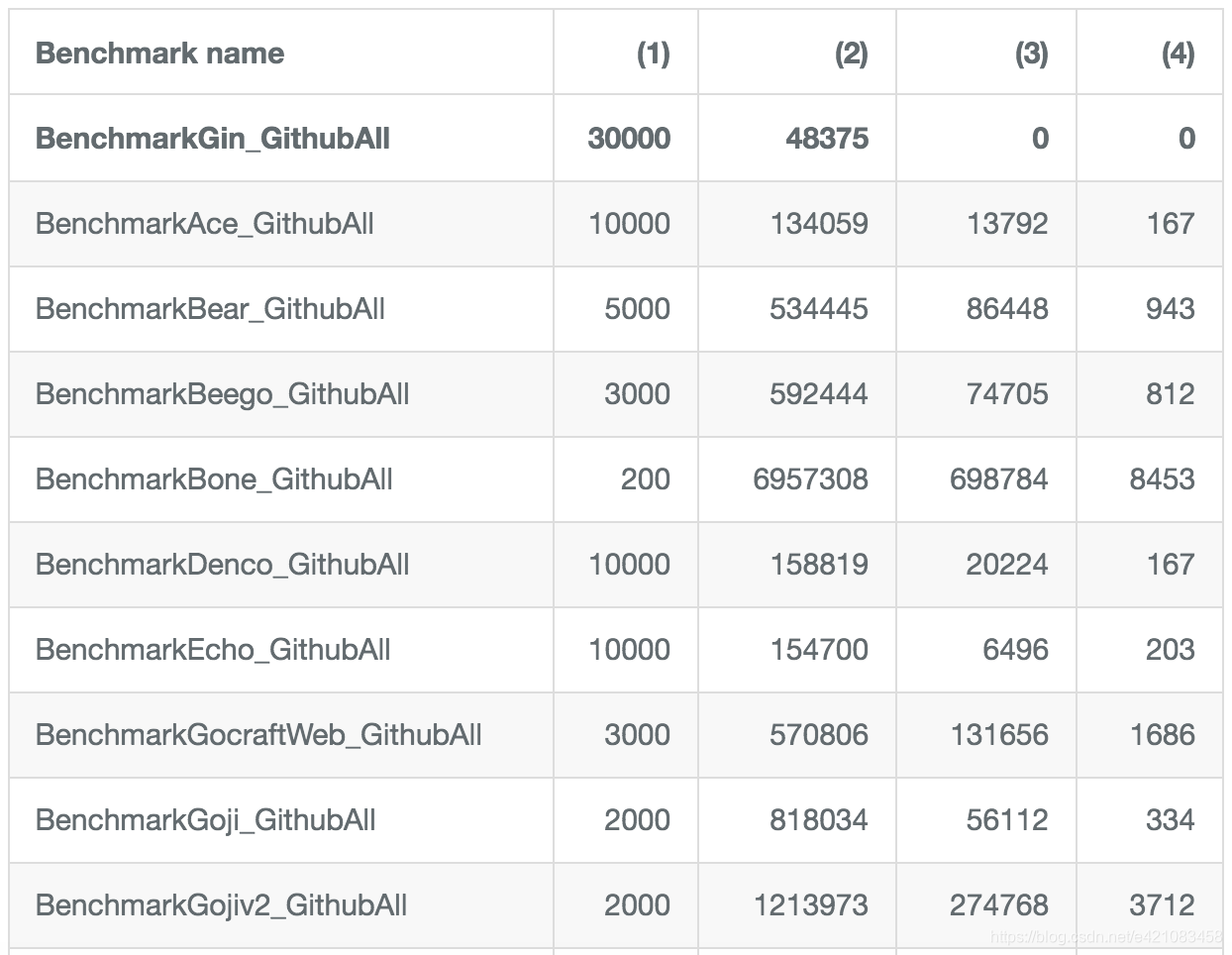Click value 592444 in the Beego row
Viewport: 1232px width, 955px height.
tap(819, 394)
